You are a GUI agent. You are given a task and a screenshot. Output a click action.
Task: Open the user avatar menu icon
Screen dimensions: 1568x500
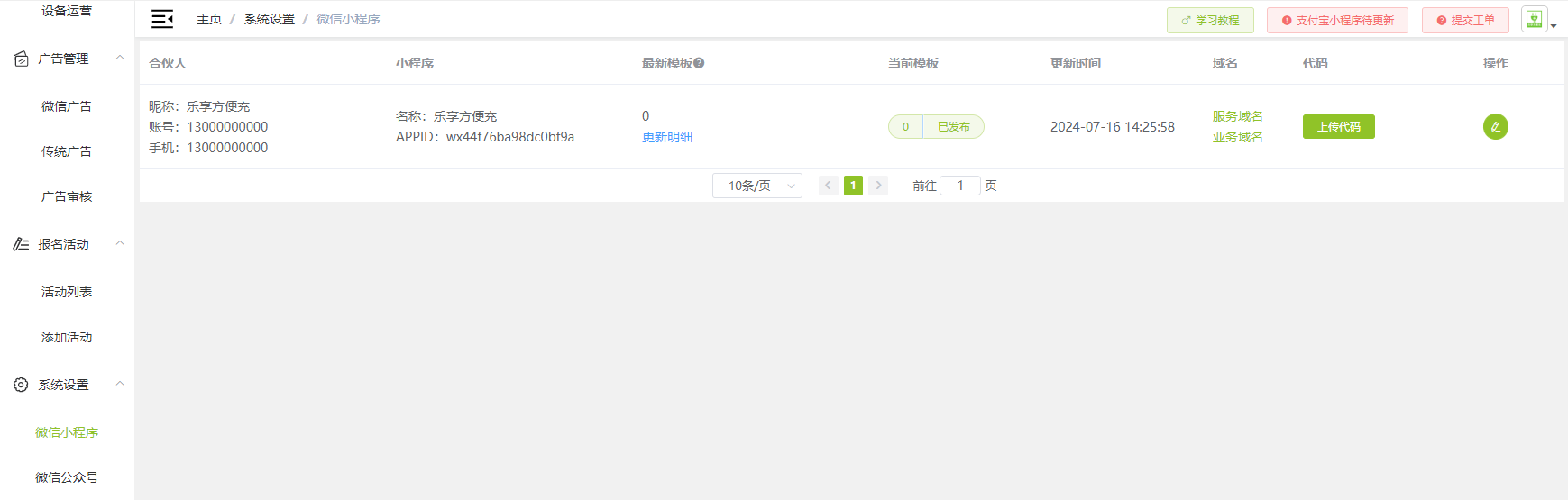pyautogui.click(x=1534, y=19)
